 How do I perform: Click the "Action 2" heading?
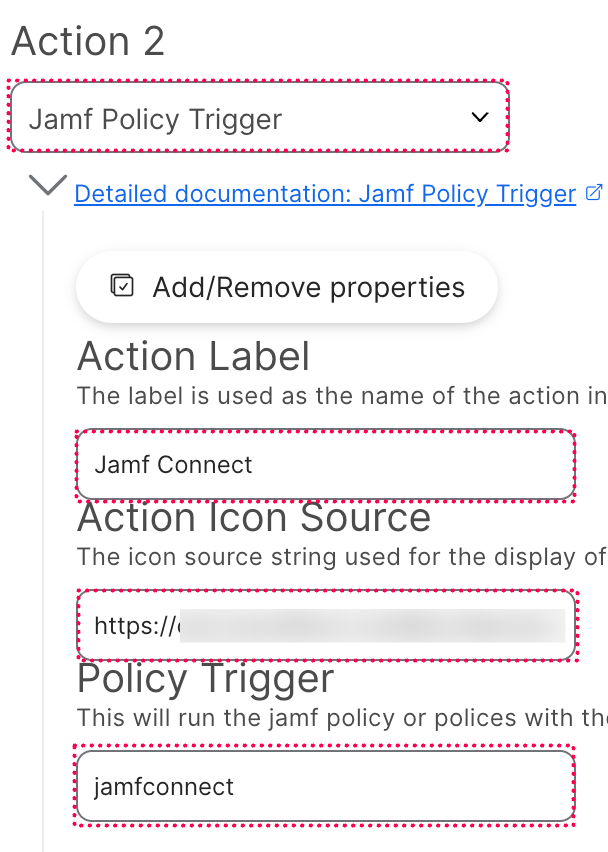pos(88,42)
